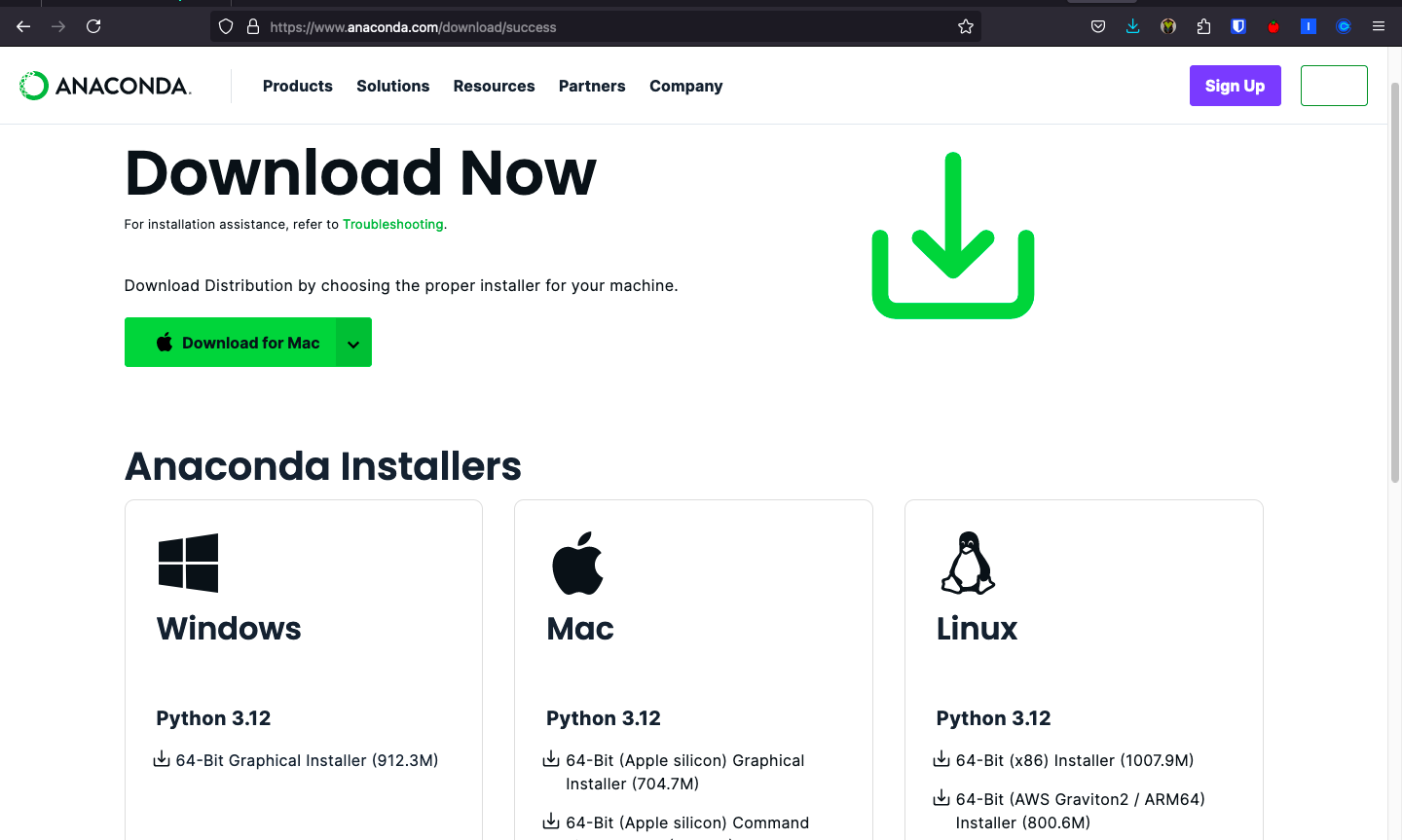The height and width of the screenshot is (840, 1402).
Task: Save page to Pocket
Action: [x=1098, y=27]
